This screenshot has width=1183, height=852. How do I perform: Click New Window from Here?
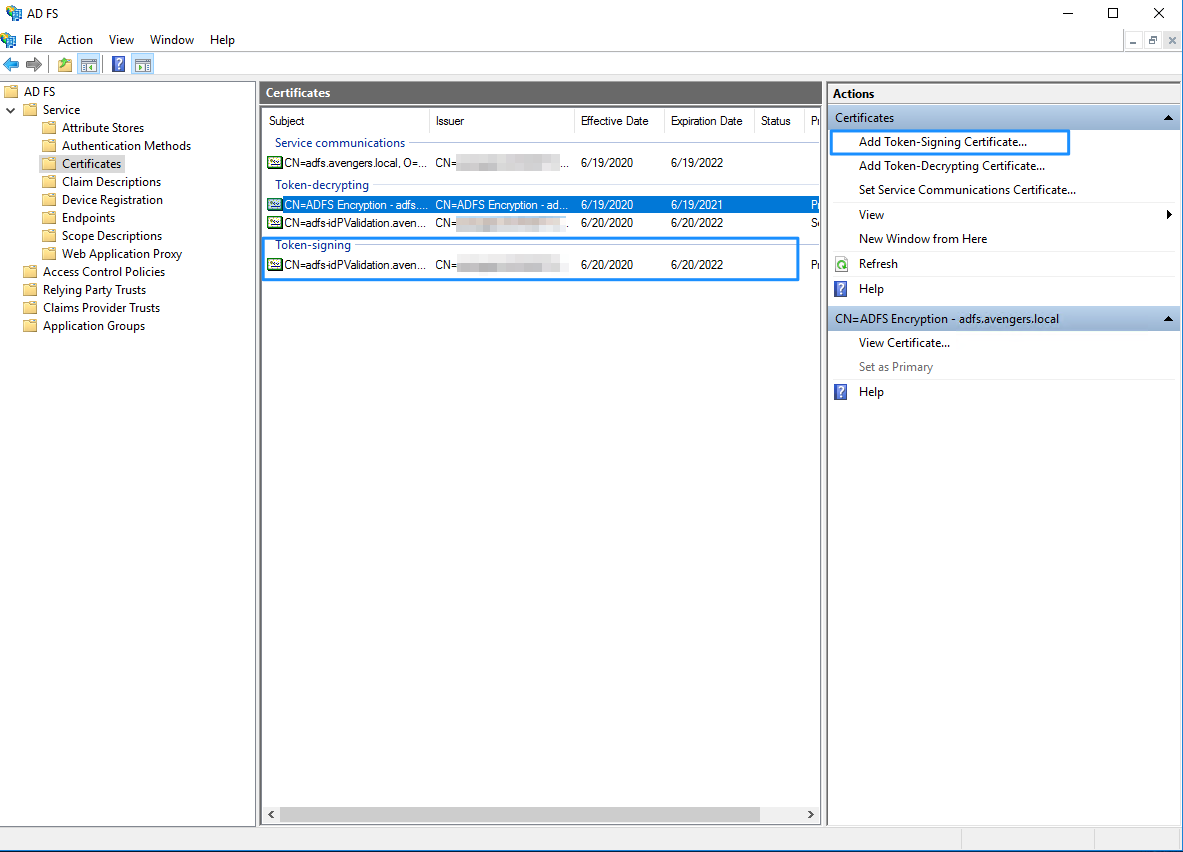925,239
